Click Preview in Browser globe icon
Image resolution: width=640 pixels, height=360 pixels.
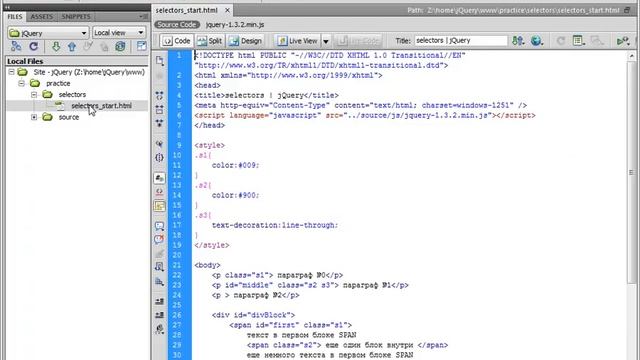point(537,40)
